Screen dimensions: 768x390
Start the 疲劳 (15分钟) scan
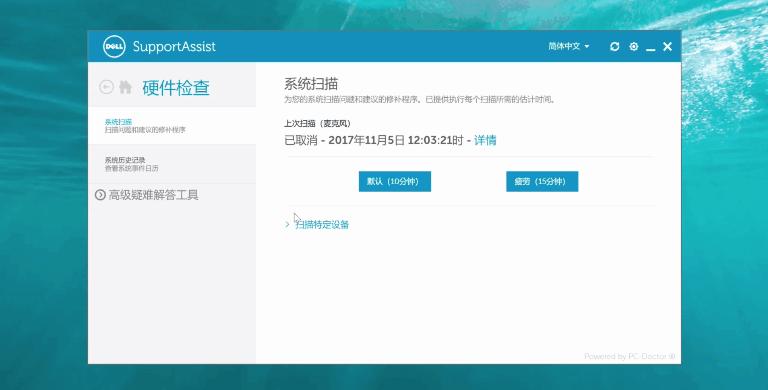pos(542,181)
